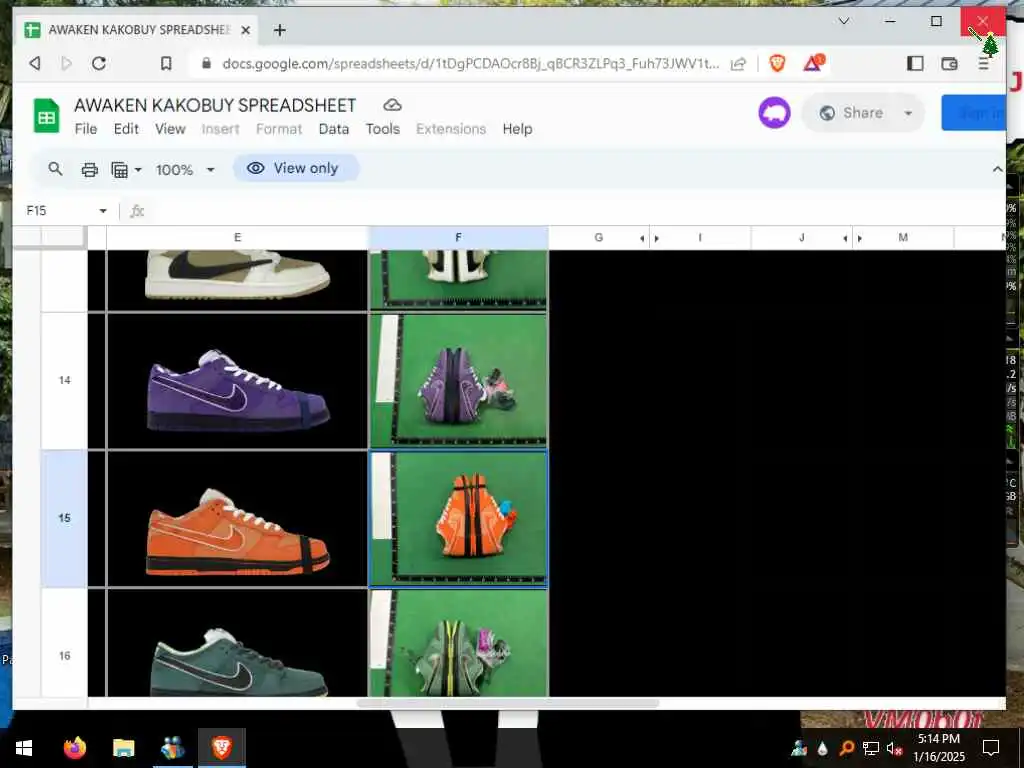Click the Brave Rewards triangle icon

point(814,63)
